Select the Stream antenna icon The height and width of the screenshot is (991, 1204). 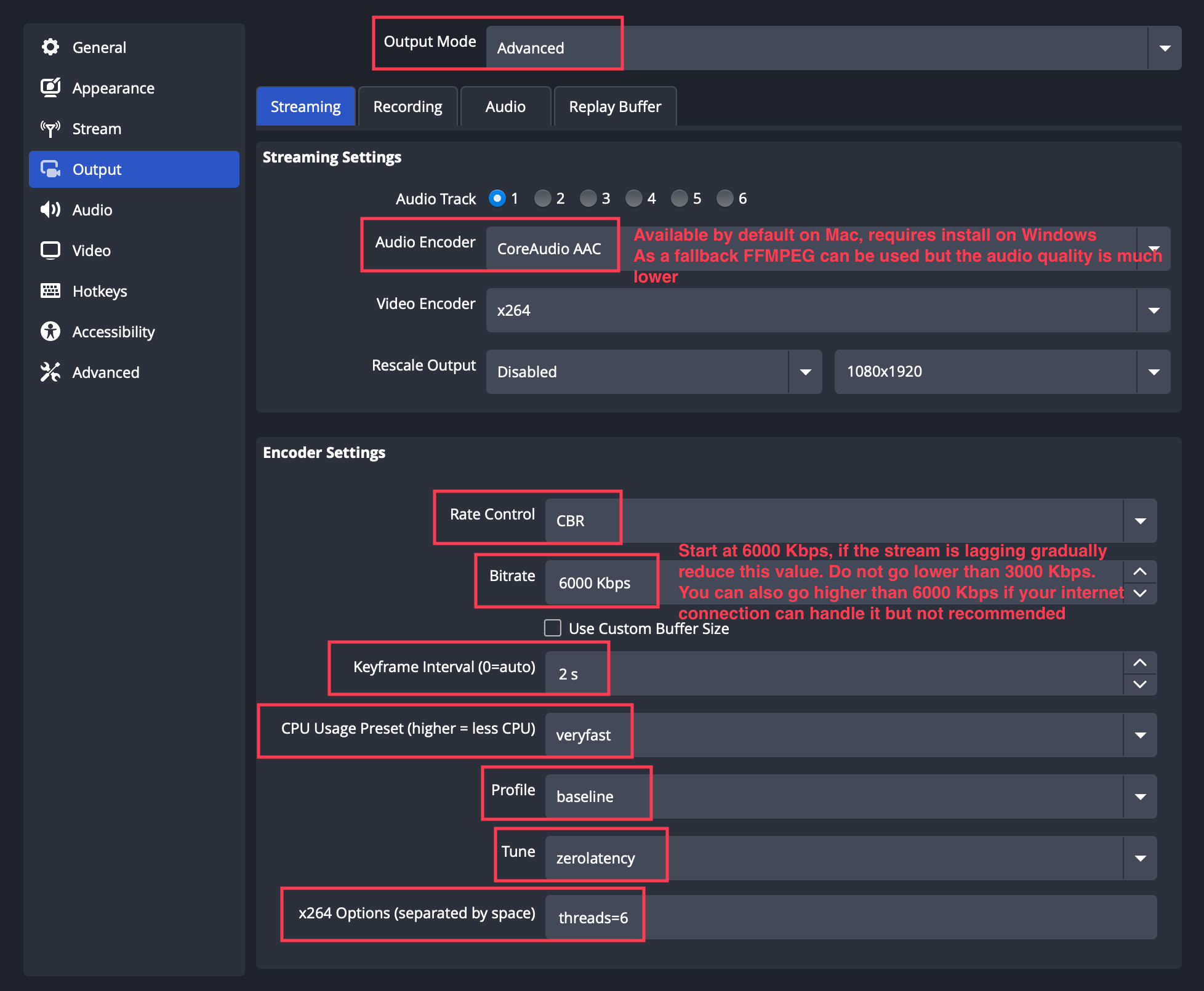pos(50,129)
